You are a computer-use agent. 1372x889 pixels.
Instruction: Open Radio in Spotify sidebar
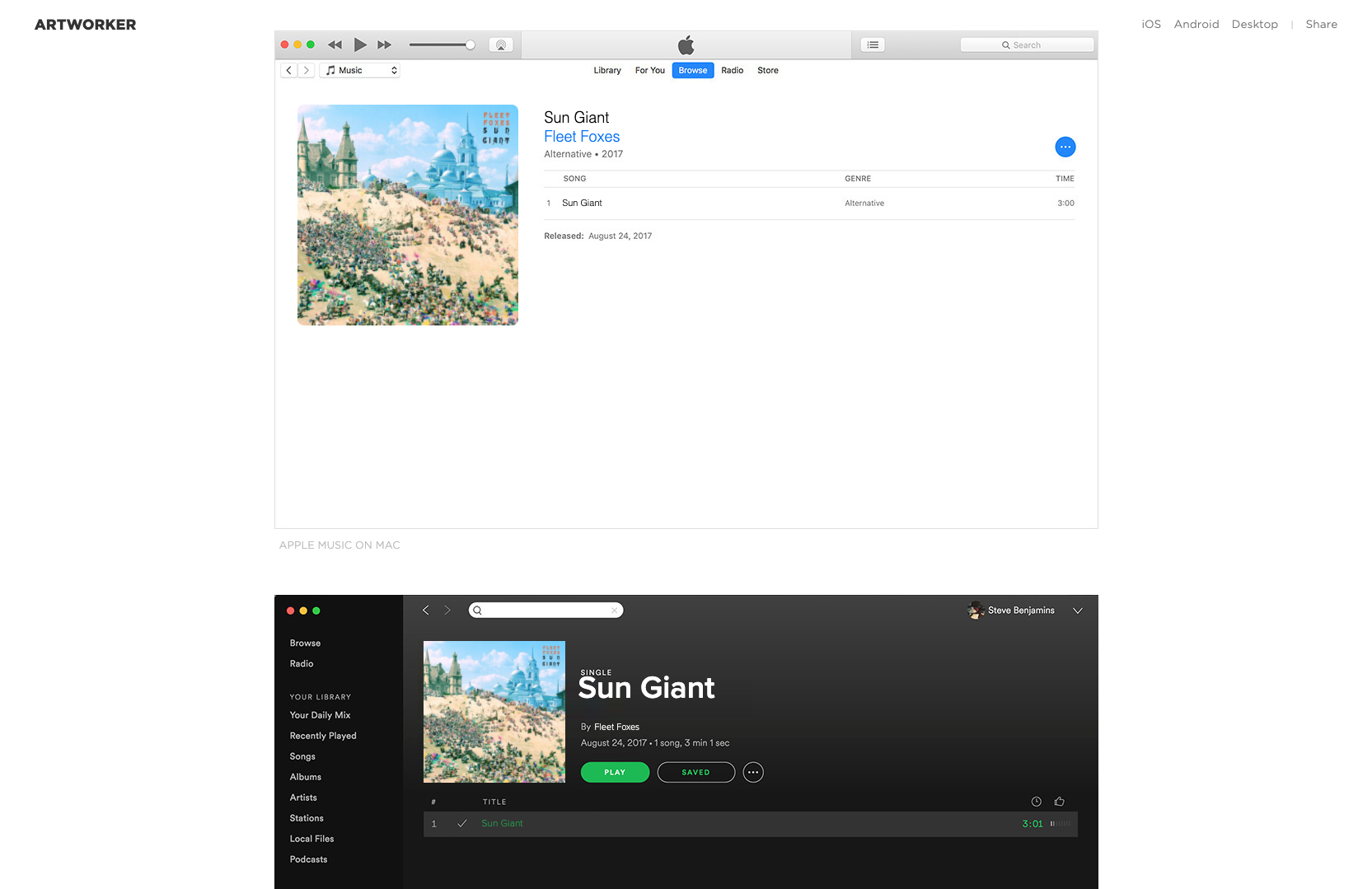point(302,664)
